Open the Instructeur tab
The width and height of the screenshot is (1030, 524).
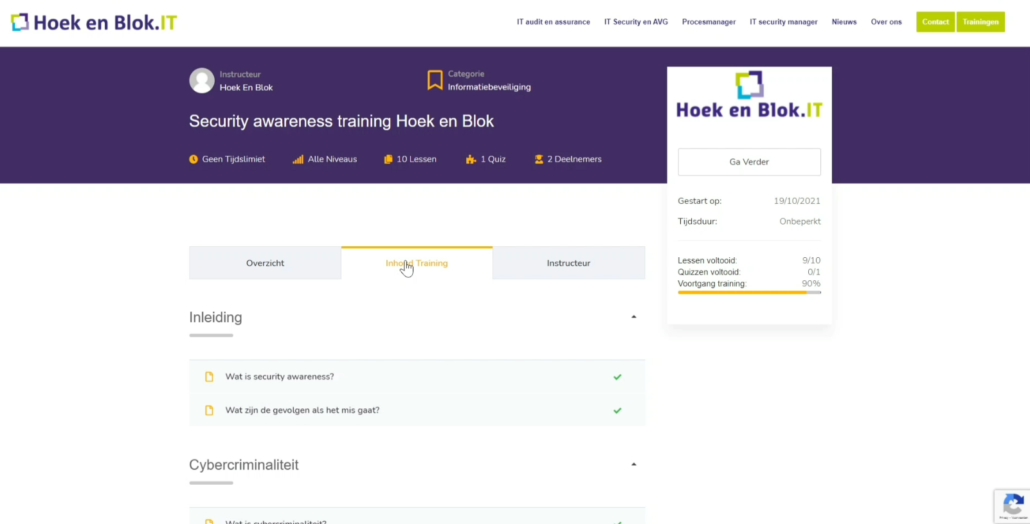[569, 263]
